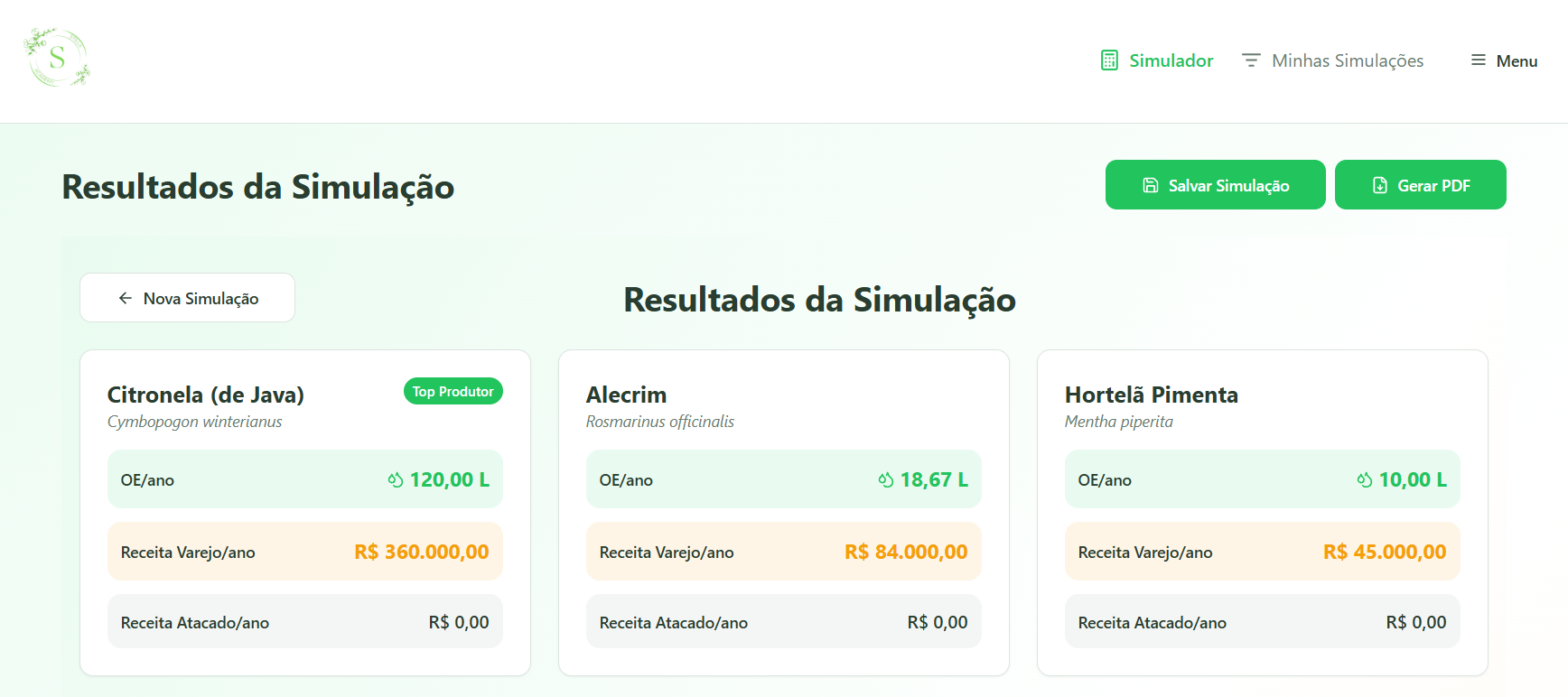Click the calculator icon beside Simulador
1568x697 pixels.
pyautogui.click(x=1108, y=60)
